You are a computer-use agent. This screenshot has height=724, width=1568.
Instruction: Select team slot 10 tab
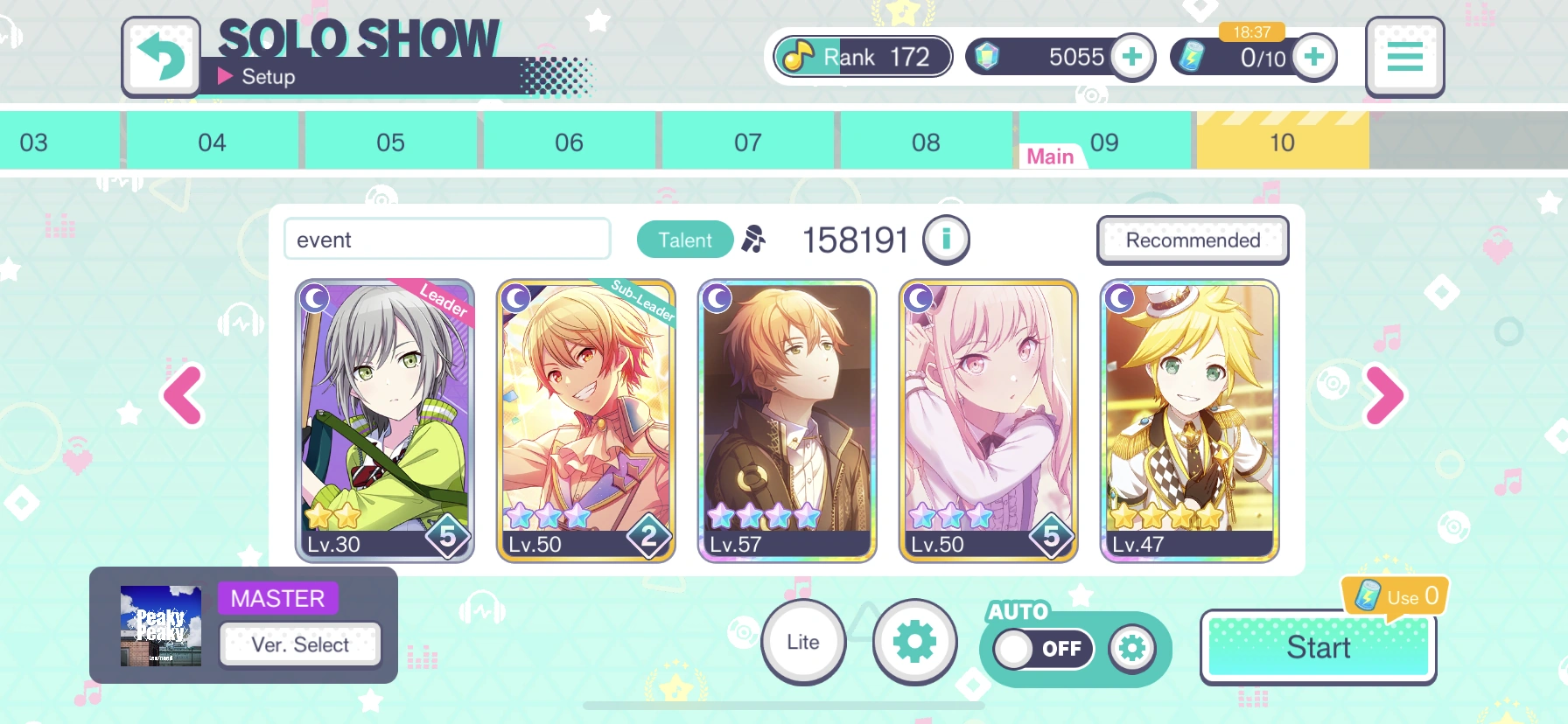tap(1282, 142)
